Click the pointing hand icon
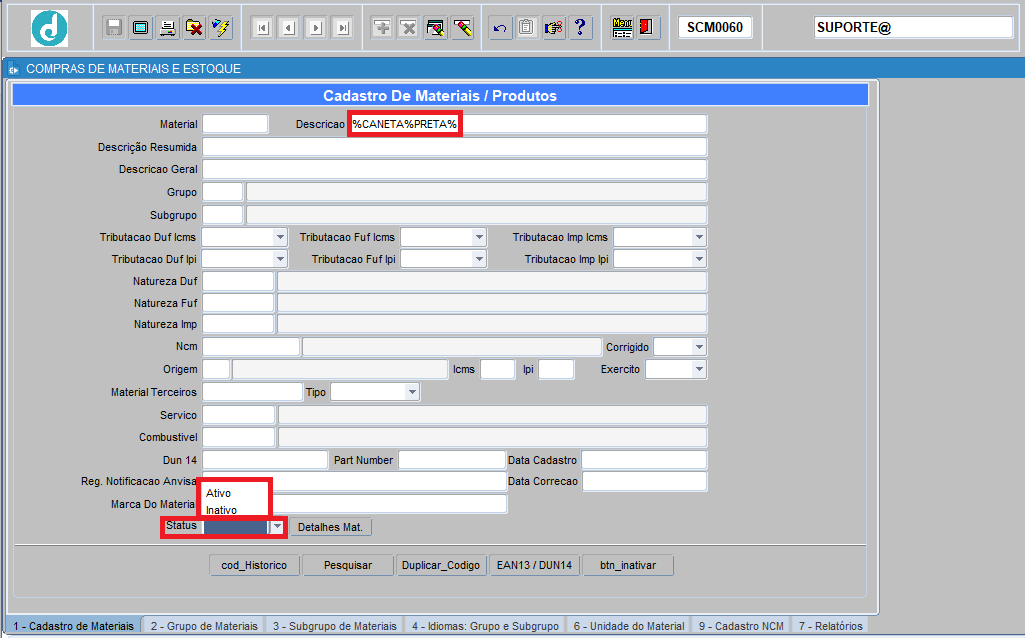This screenshot has width=1025, height=639. coord(554,27)
